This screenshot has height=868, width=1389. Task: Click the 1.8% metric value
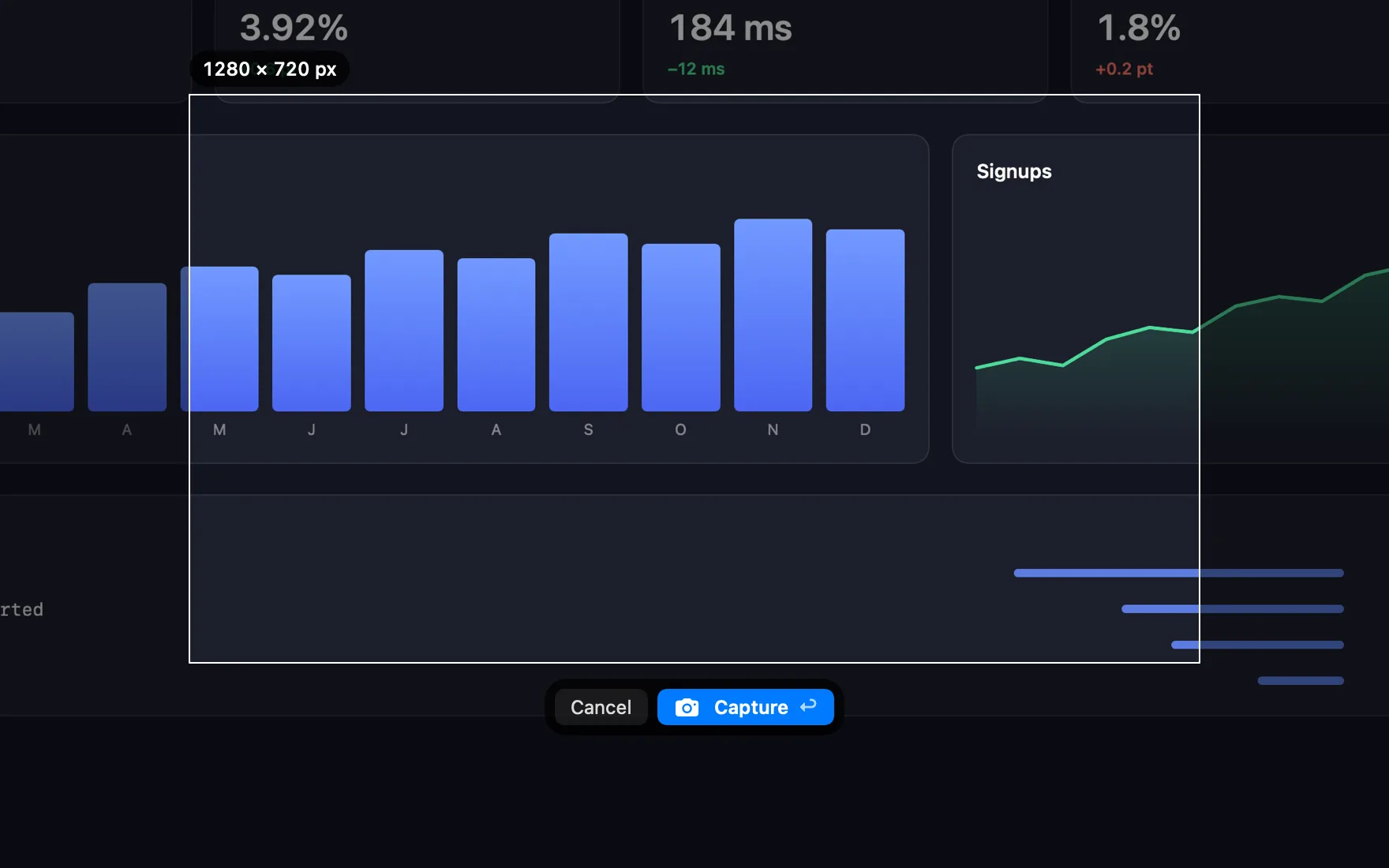(1139, 28)
